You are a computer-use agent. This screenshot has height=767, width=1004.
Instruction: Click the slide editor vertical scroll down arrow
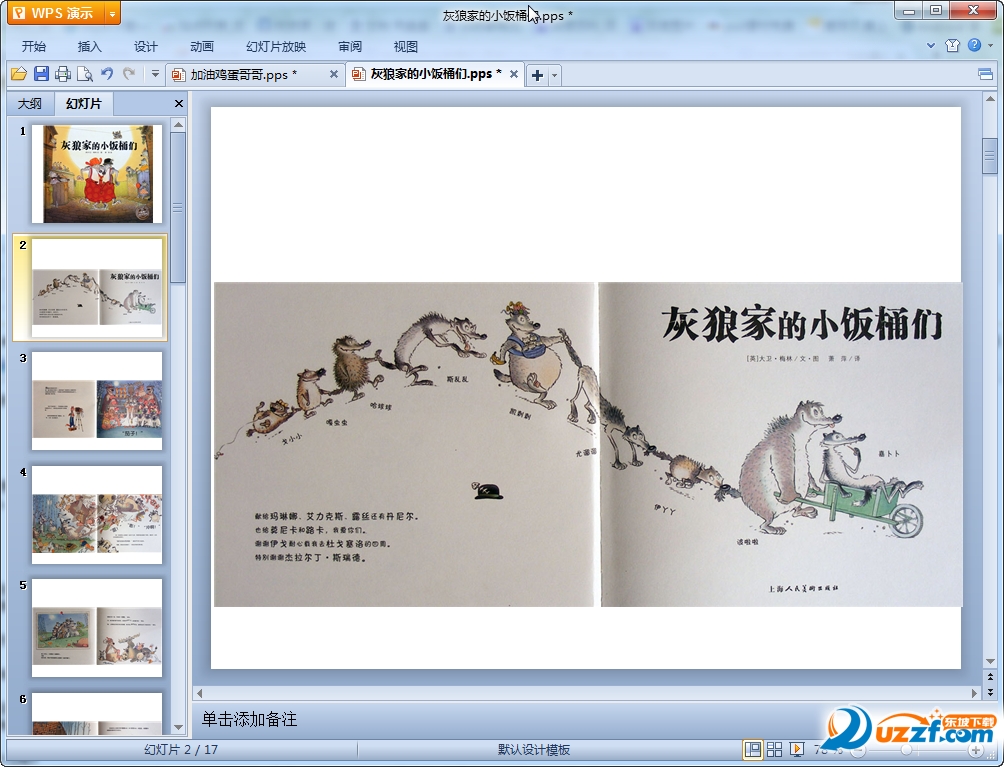pos(990,661)
